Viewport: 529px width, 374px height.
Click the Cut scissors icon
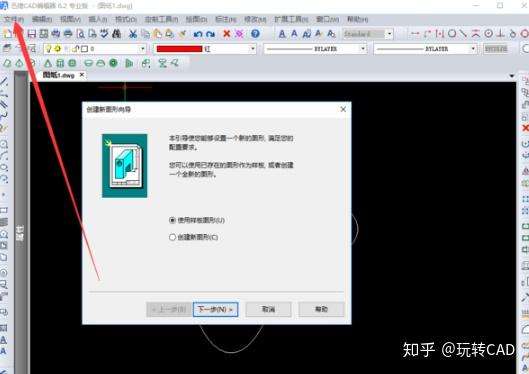coord(133,34)
